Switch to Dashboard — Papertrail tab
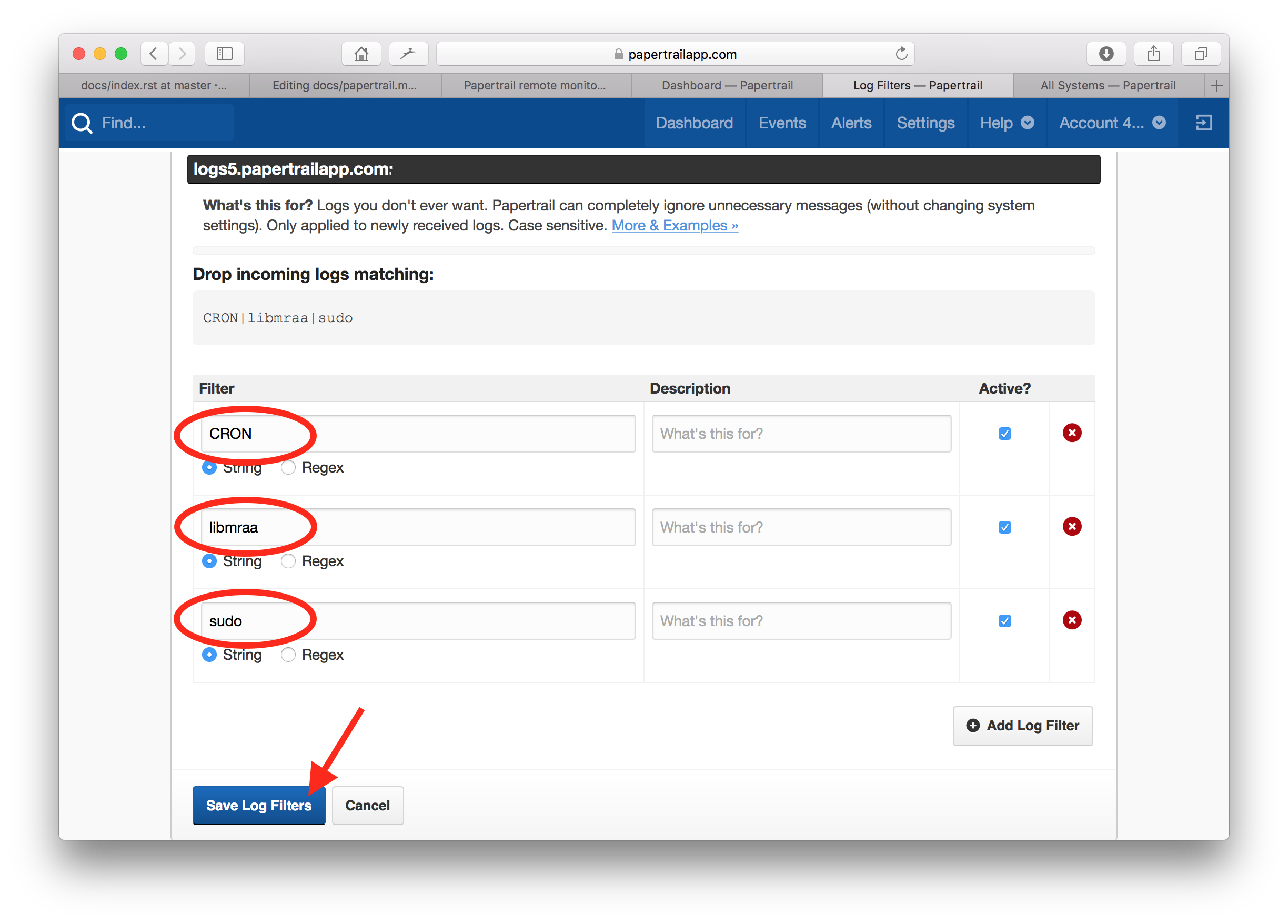This screenshot has width=1288, height=924. [x=727, y=86]
